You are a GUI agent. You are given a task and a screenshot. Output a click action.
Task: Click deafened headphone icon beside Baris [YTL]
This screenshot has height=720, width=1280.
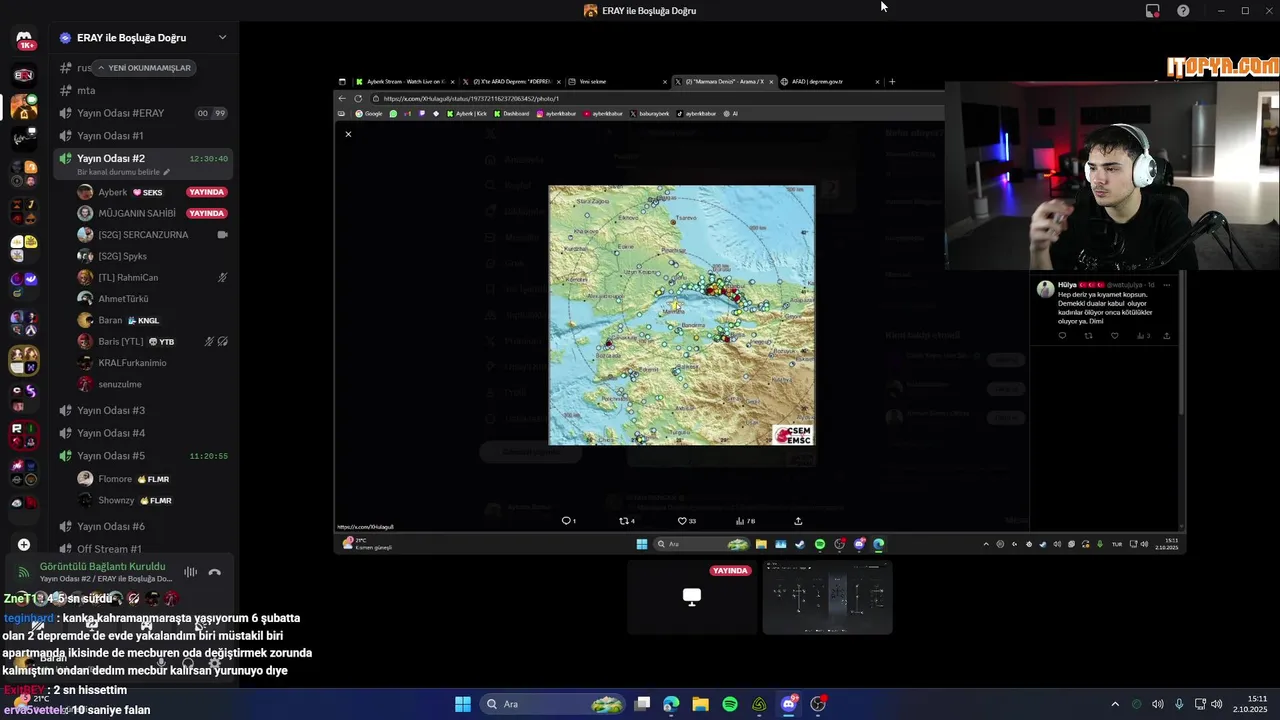[223, 341]
